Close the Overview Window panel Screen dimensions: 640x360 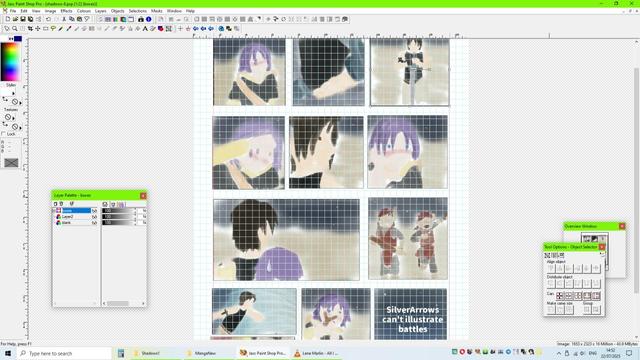(x=622, y=226)
